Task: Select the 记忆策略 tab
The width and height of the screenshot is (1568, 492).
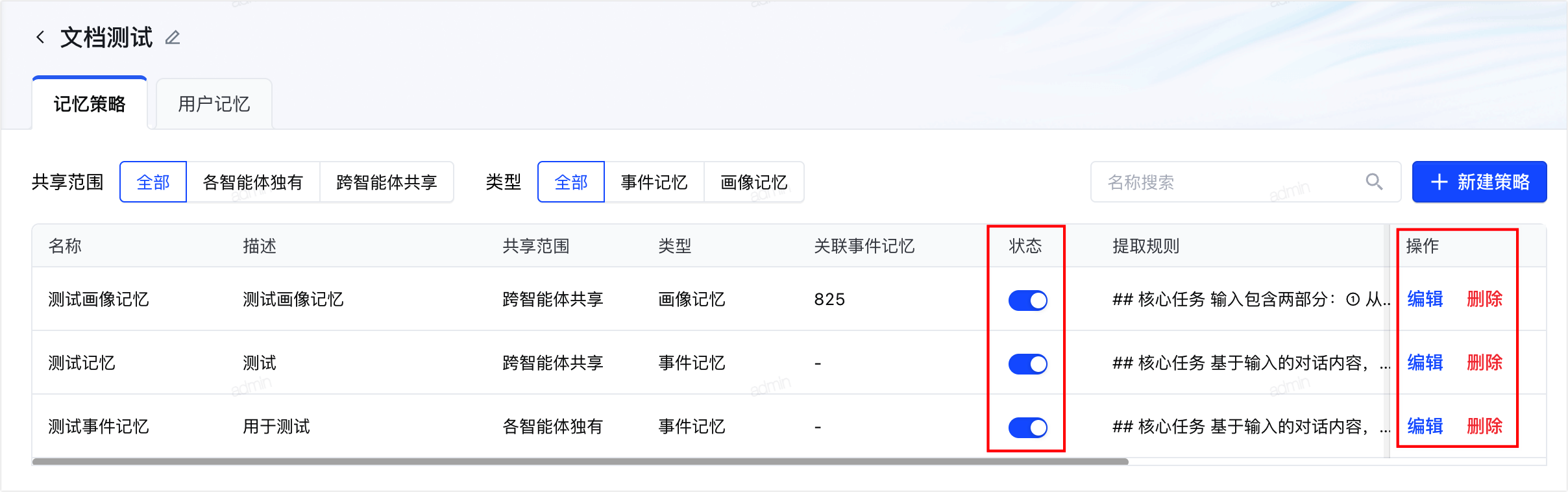Action: tap(90, 104)
